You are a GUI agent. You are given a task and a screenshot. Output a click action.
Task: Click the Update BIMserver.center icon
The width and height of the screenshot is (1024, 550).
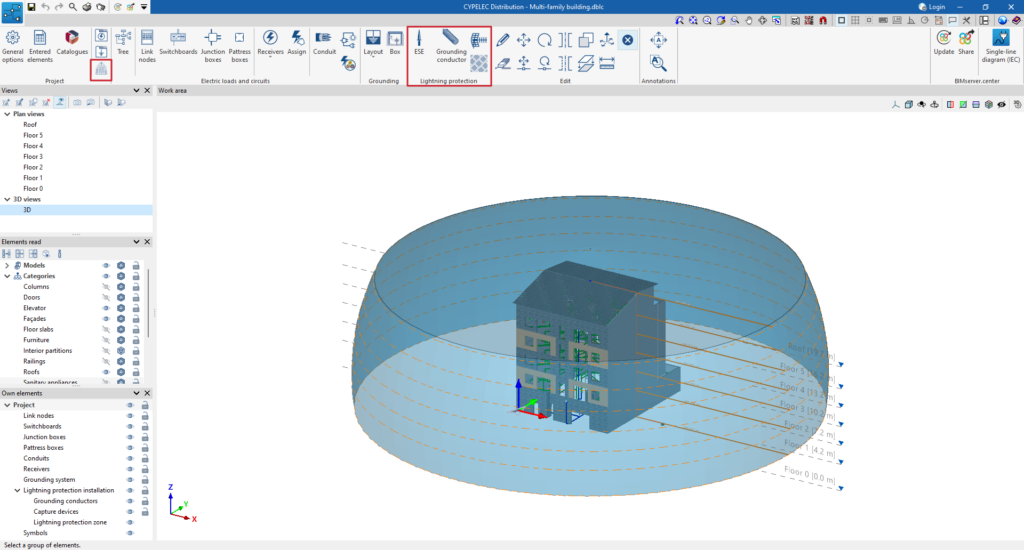click(943, 42)
